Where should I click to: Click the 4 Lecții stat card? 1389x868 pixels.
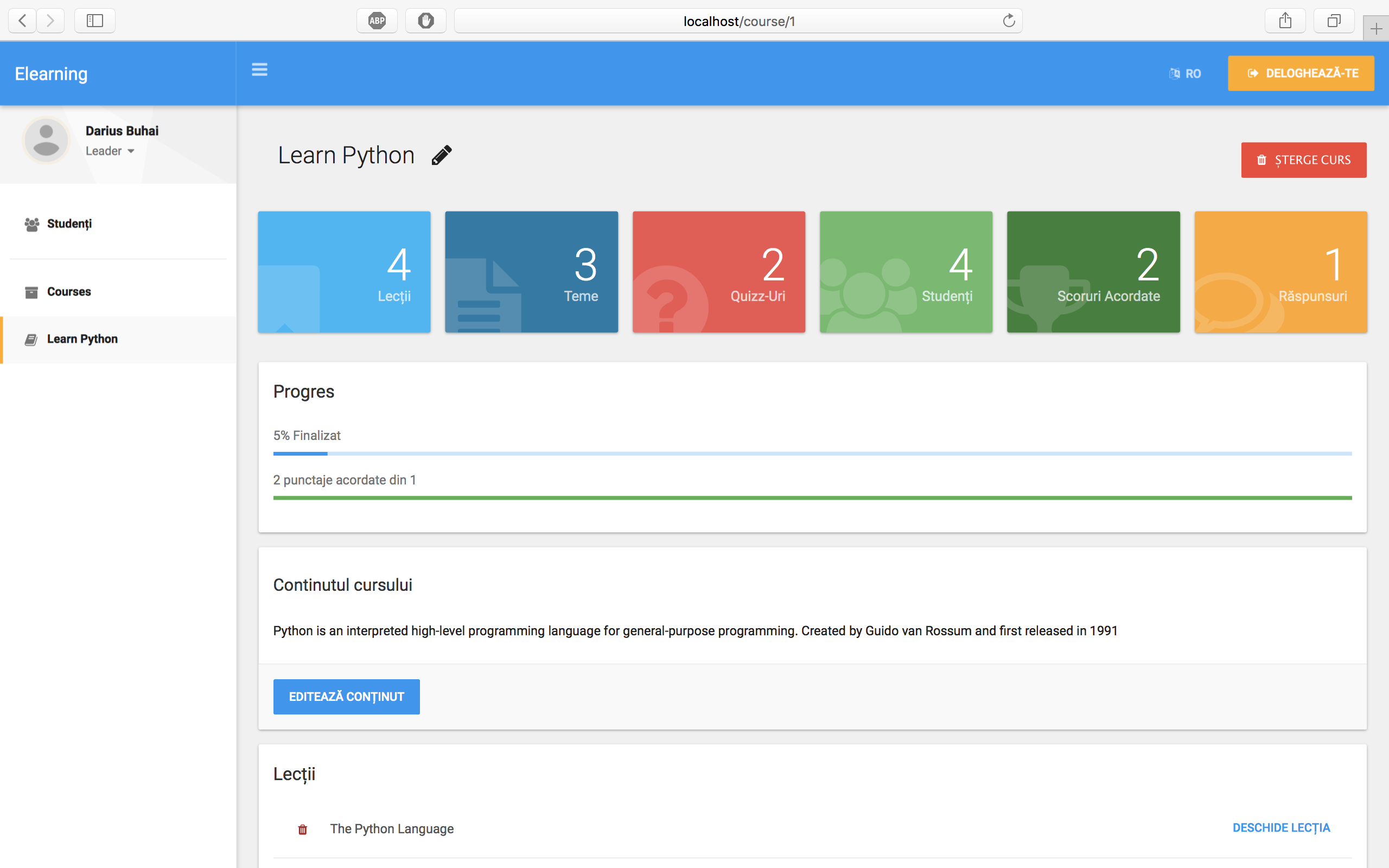344,272
